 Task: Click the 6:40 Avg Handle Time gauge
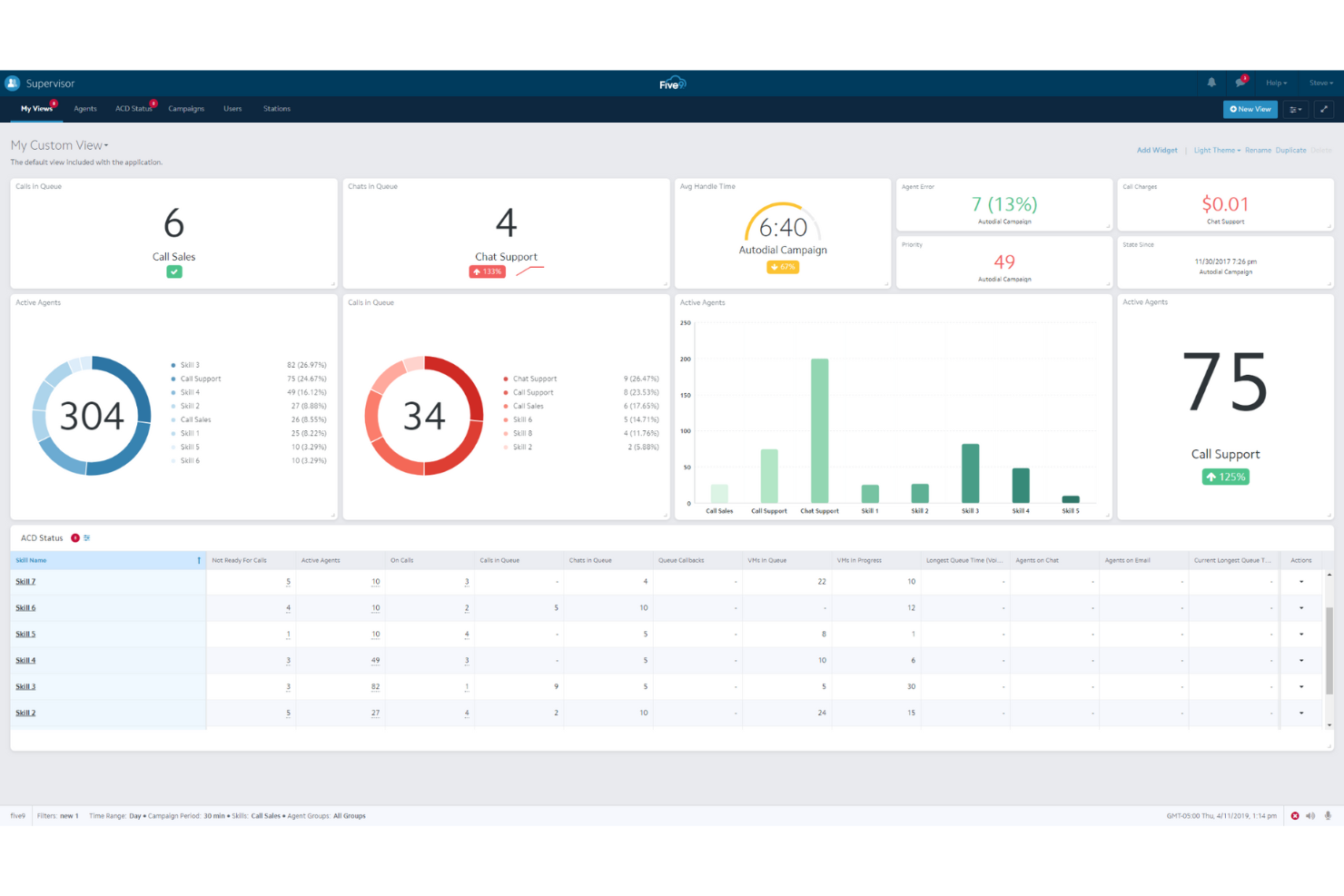pyautogui.click(x=782, y=225)
